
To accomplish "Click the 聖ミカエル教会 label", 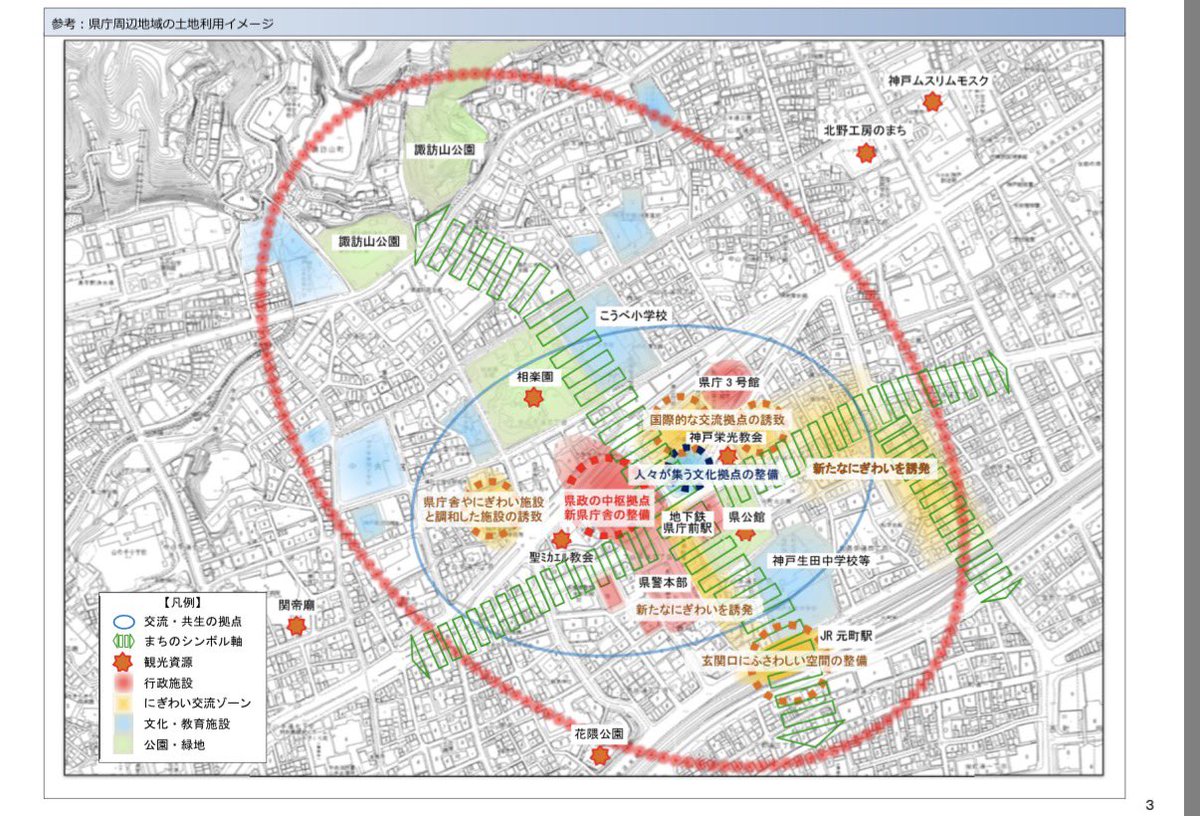I will tap(561, 558).
